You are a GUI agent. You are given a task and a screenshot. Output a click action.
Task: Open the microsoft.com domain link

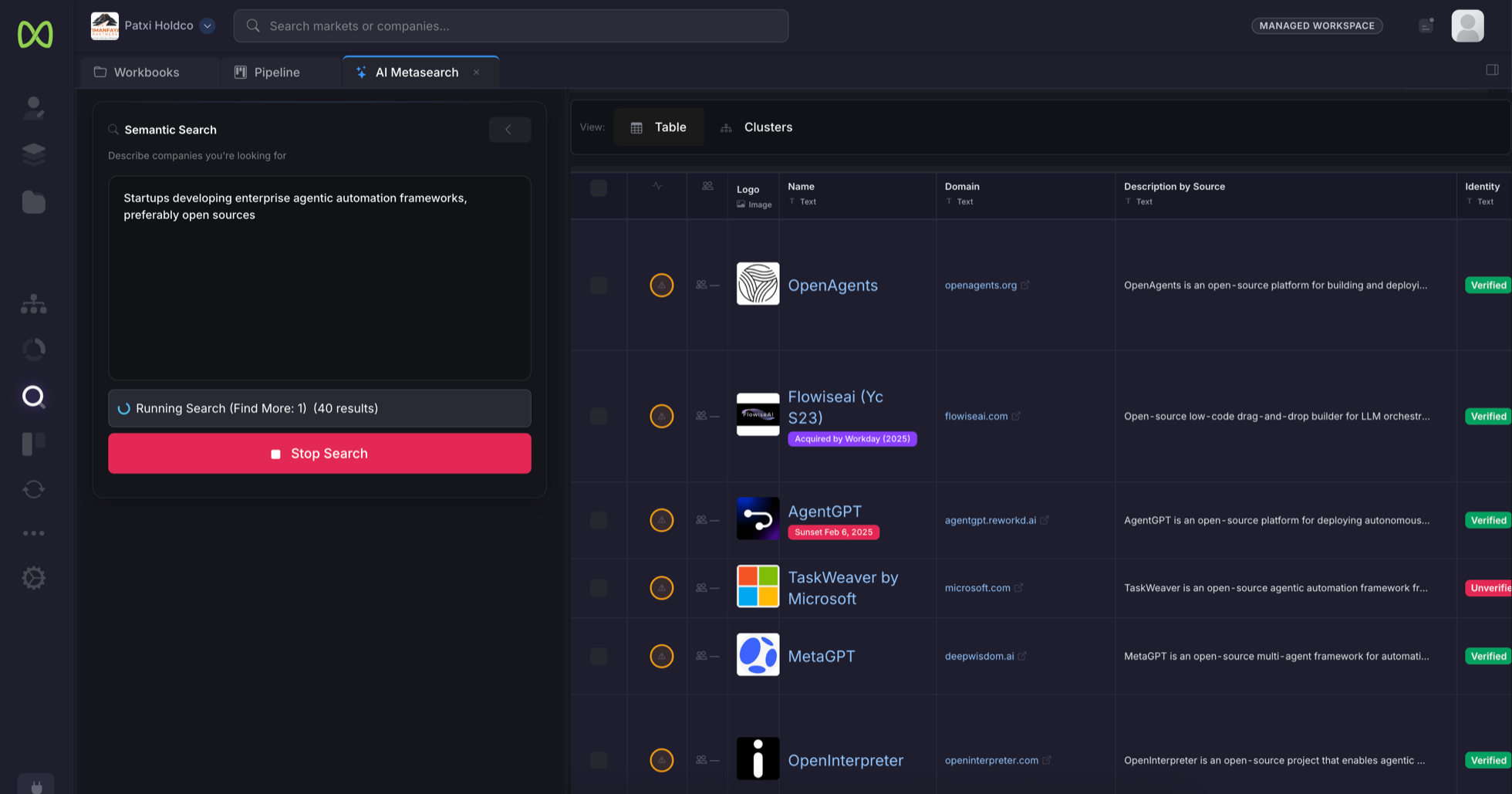[977, 588]
